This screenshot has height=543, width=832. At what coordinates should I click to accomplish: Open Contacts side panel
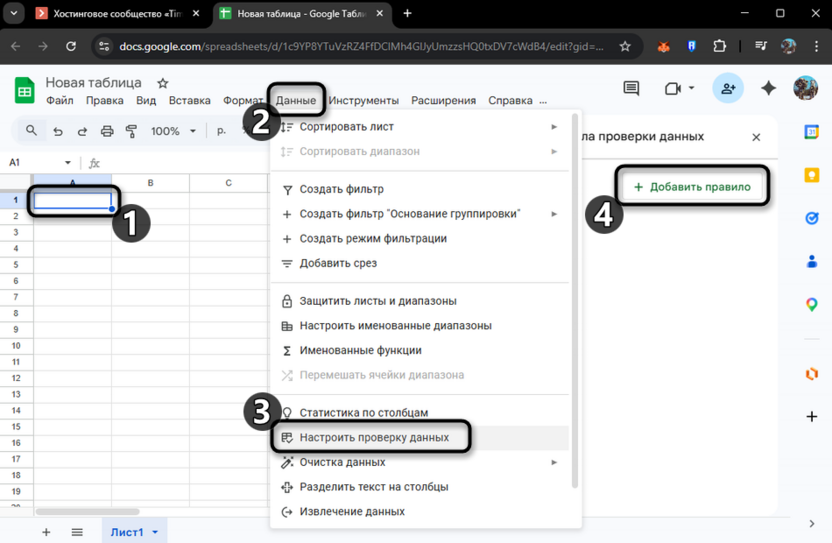(x=811, y=261)
